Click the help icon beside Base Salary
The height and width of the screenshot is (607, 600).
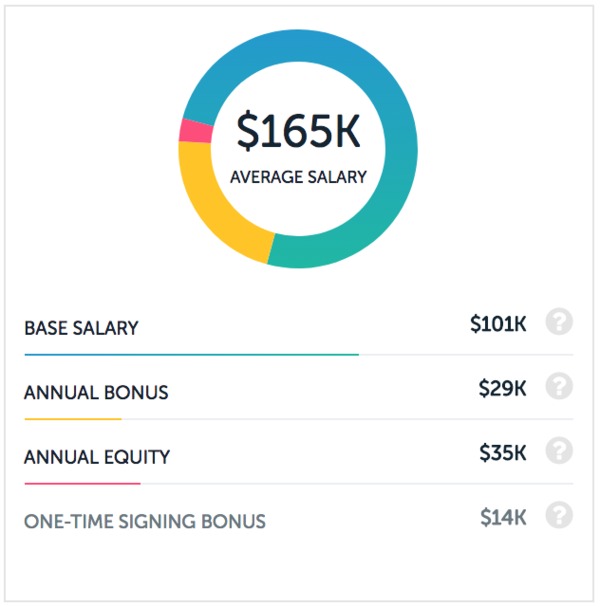(559, 322)
